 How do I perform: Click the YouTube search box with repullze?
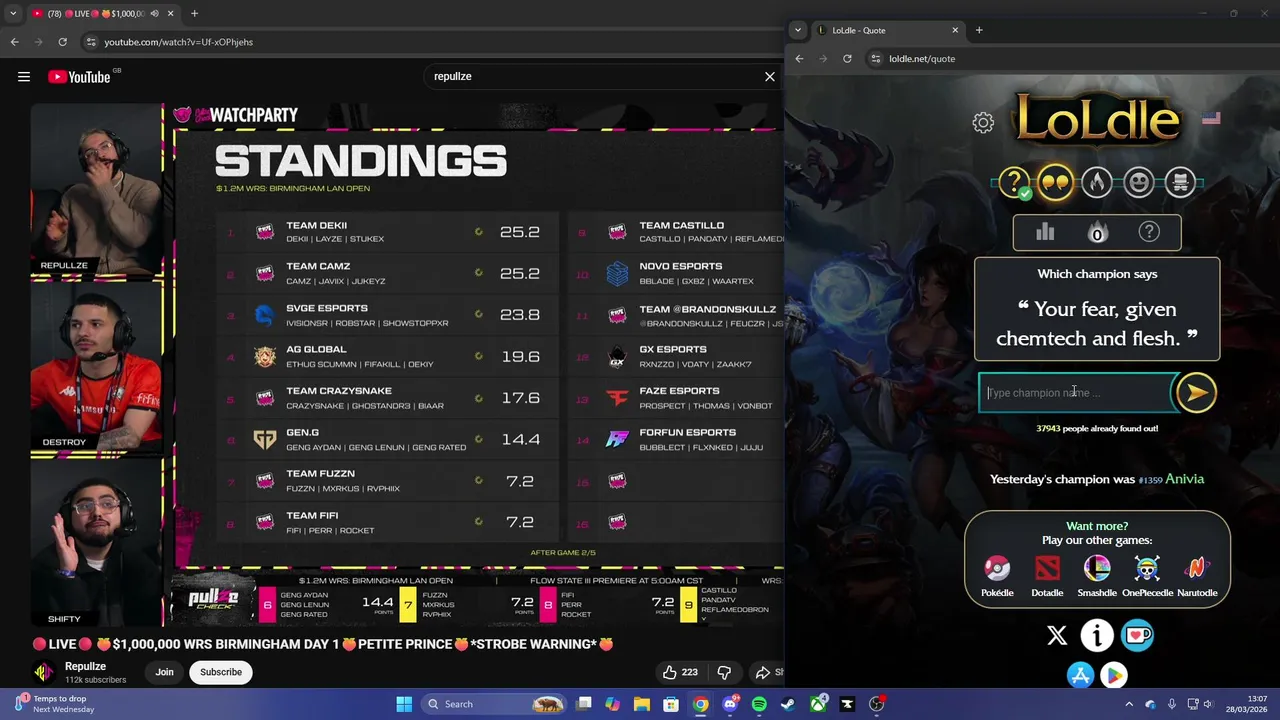click(x=590, y=76)
